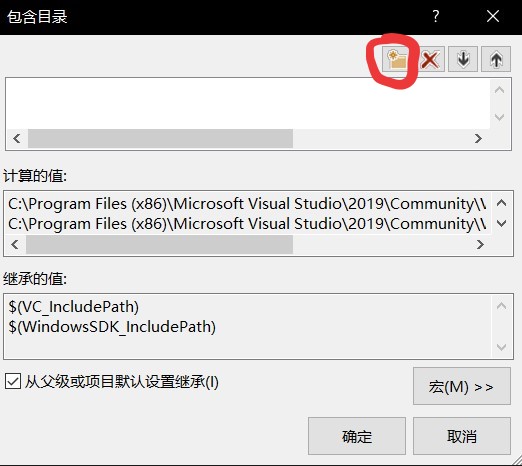Click right arrow of the top list scrollbar
Image resolution: width=522 pixels, height=466 pixels.
(479, 138)
